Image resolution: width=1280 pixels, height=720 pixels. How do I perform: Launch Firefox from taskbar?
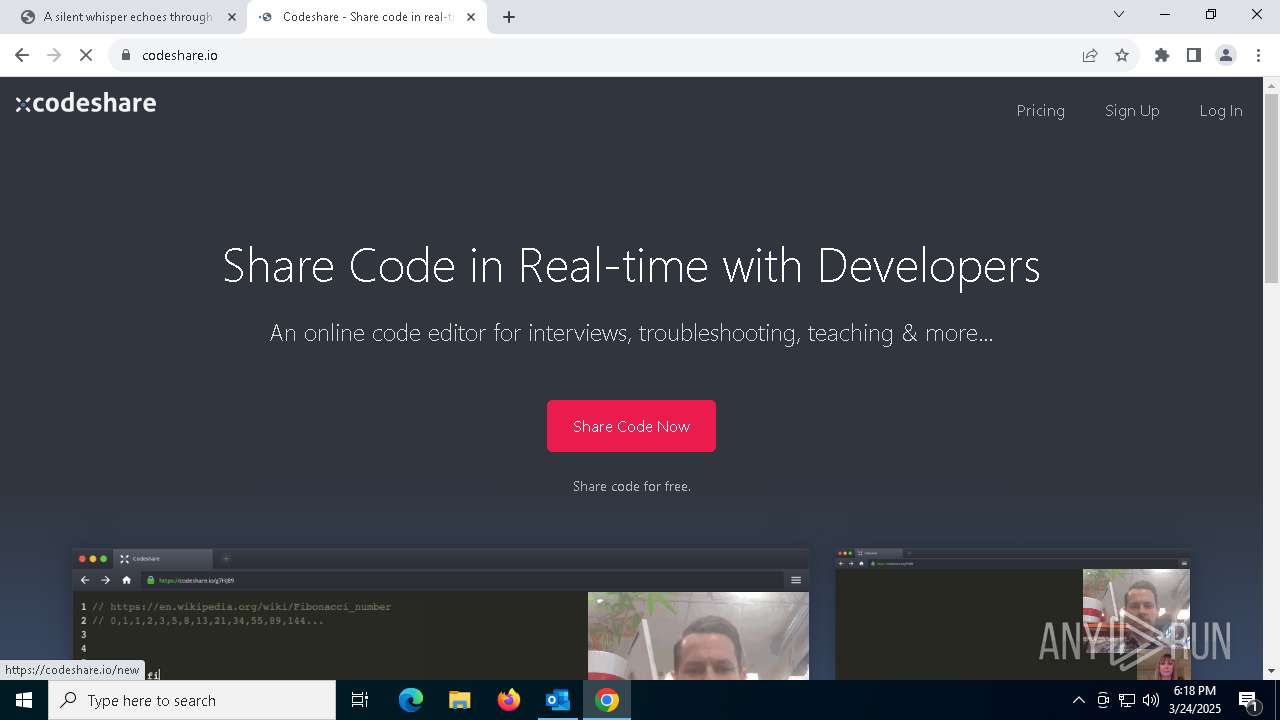click(509, 700)
